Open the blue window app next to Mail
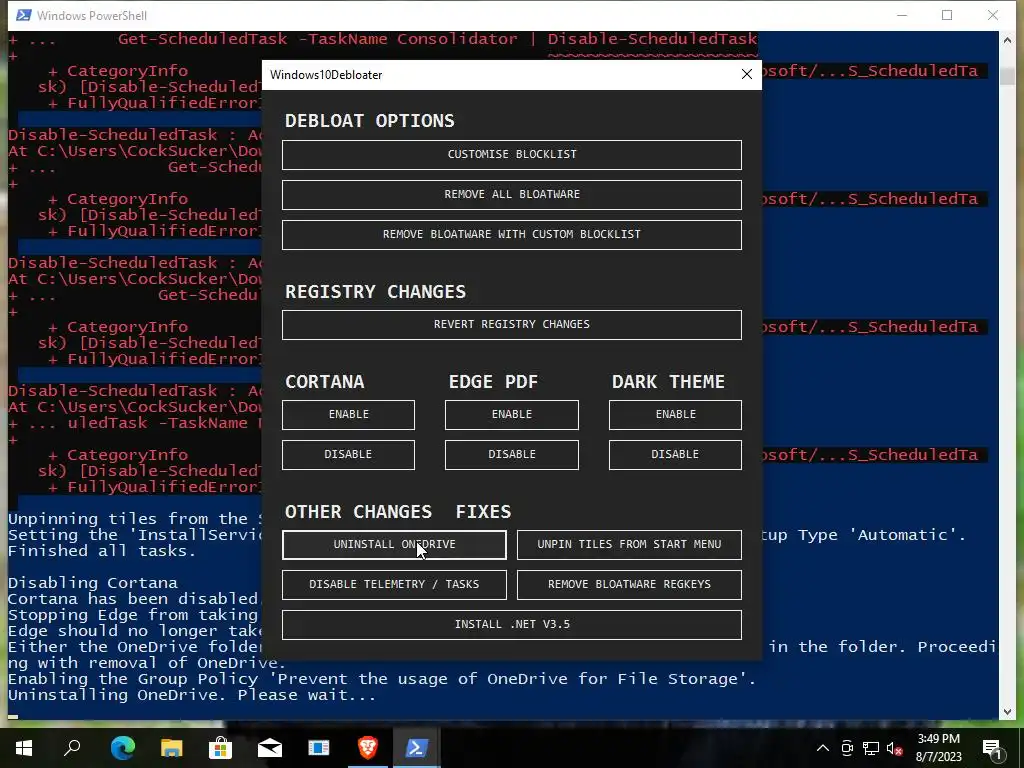Screen dimensions: 1024x768 pos(319,748)
